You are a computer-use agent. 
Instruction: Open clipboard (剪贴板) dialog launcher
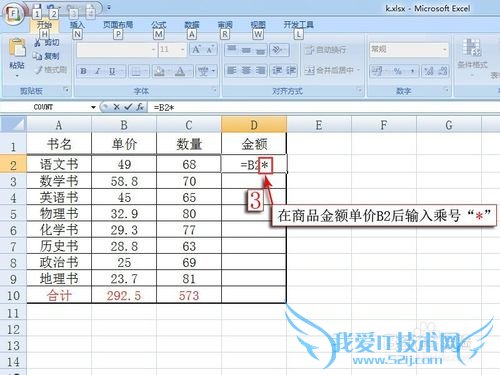(66, 90)
